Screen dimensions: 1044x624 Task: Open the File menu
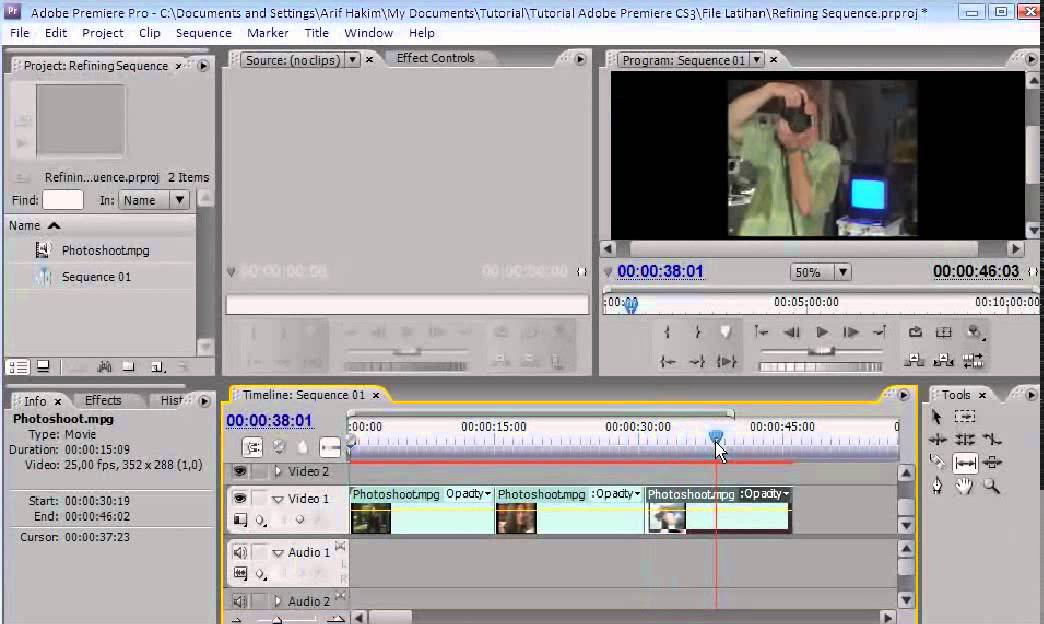[x=19, y=33]
